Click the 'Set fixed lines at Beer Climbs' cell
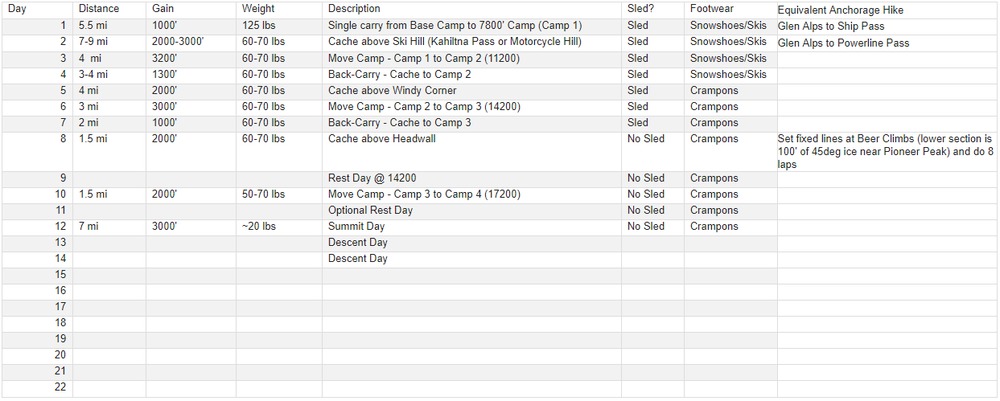 click(885, 151)
